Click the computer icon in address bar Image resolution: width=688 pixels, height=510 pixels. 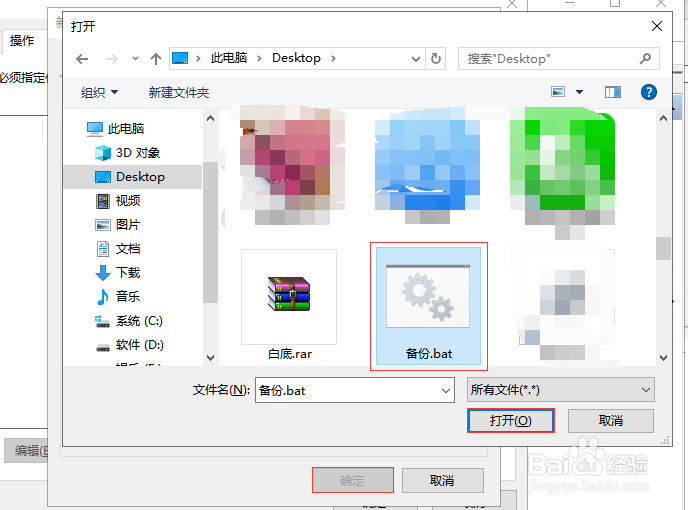pyautogui.click(x=180, y=58)
